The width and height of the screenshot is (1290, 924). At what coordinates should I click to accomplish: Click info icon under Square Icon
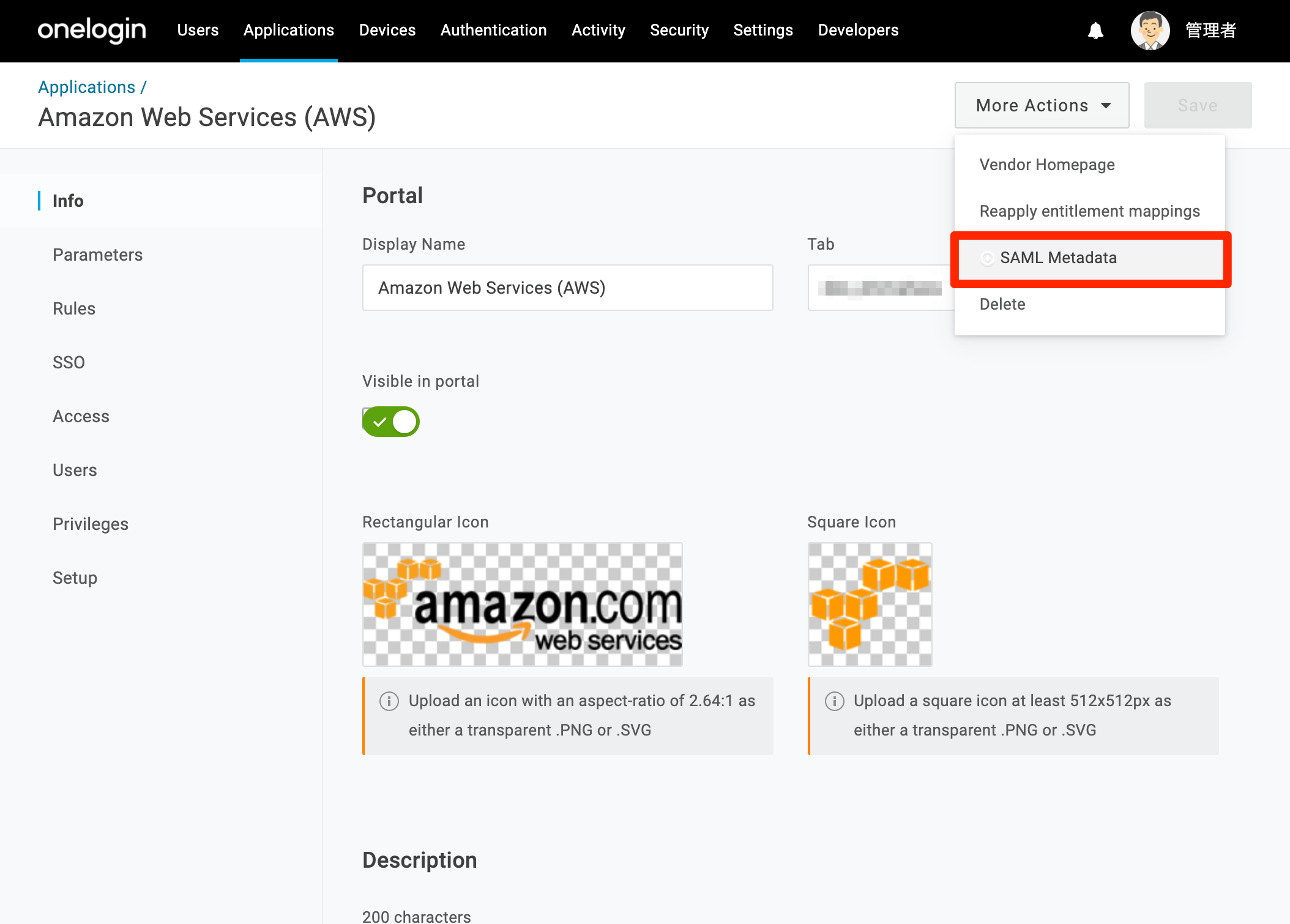coord(835,701)
